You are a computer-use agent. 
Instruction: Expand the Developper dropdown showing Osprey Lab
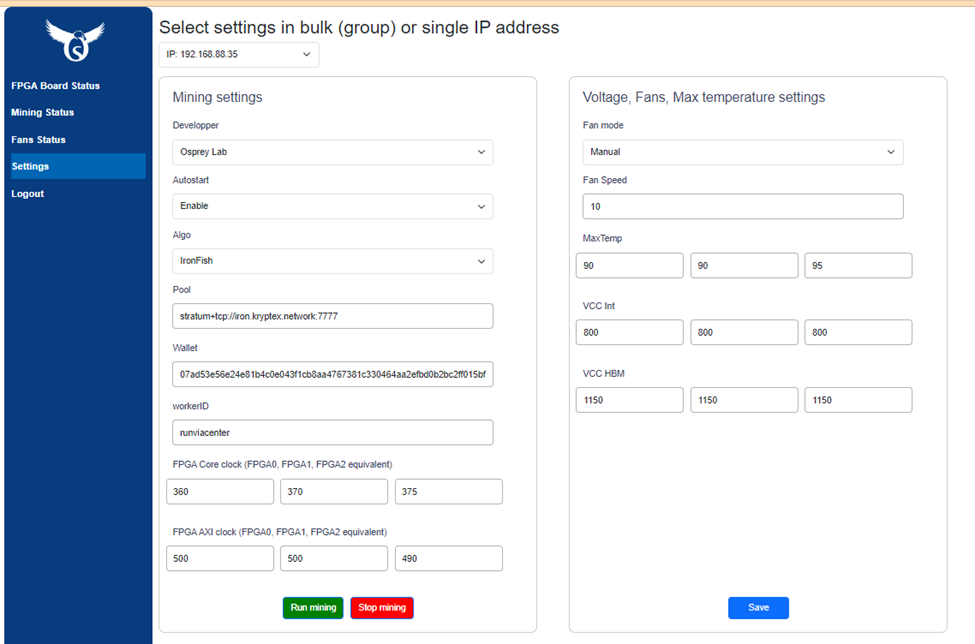click(333, 152)
